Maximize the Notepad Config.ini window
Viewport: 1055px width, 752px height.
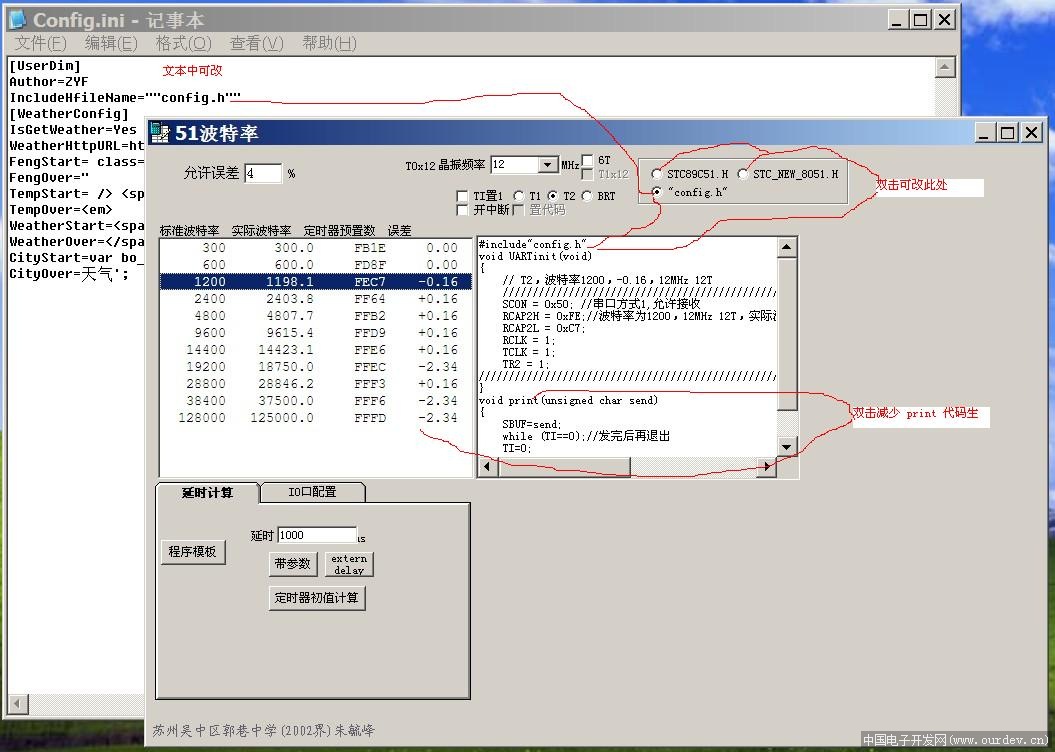click(920, 20)
